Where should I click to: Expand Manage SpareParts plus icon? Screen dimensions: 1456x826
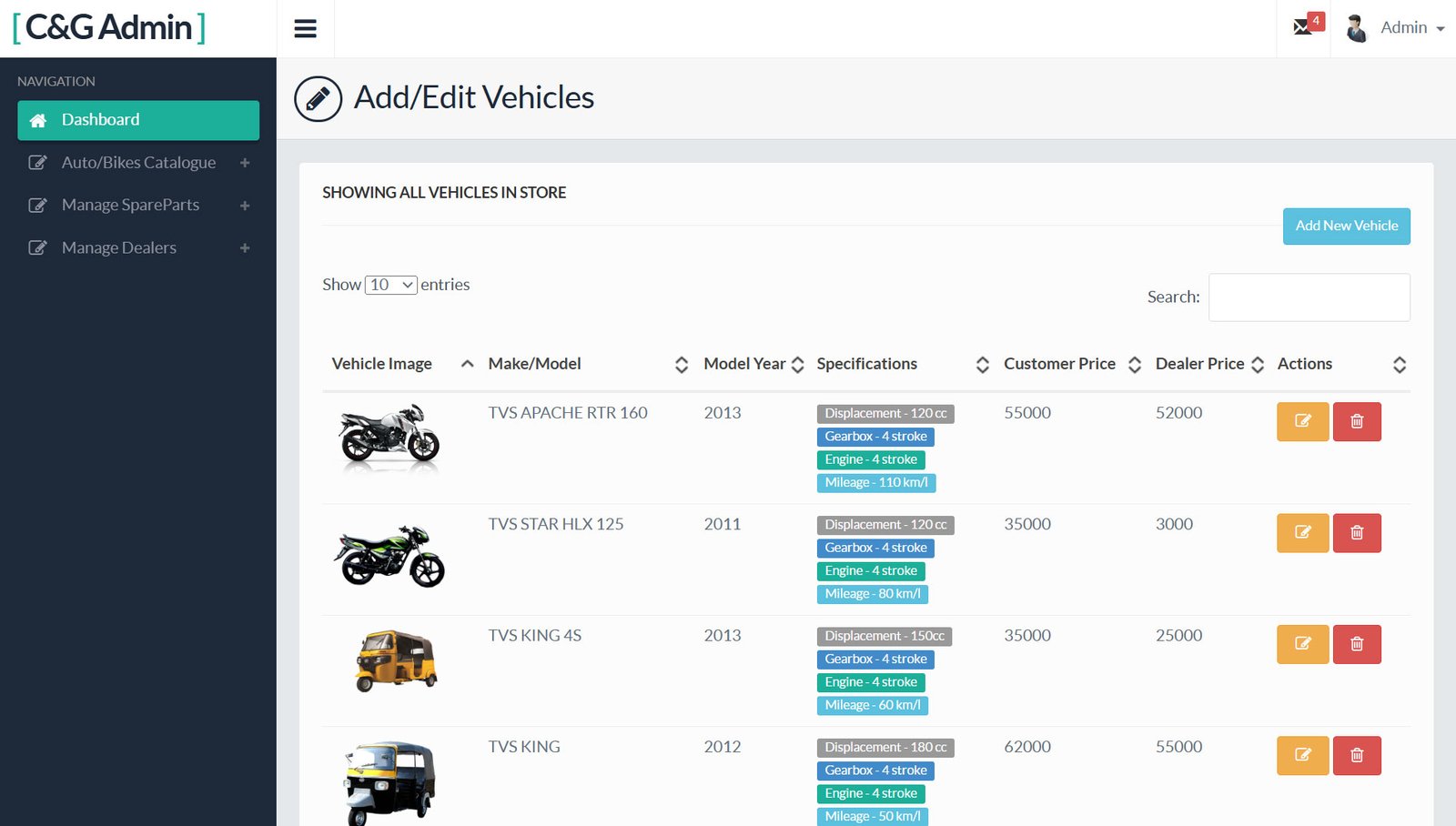245,206
